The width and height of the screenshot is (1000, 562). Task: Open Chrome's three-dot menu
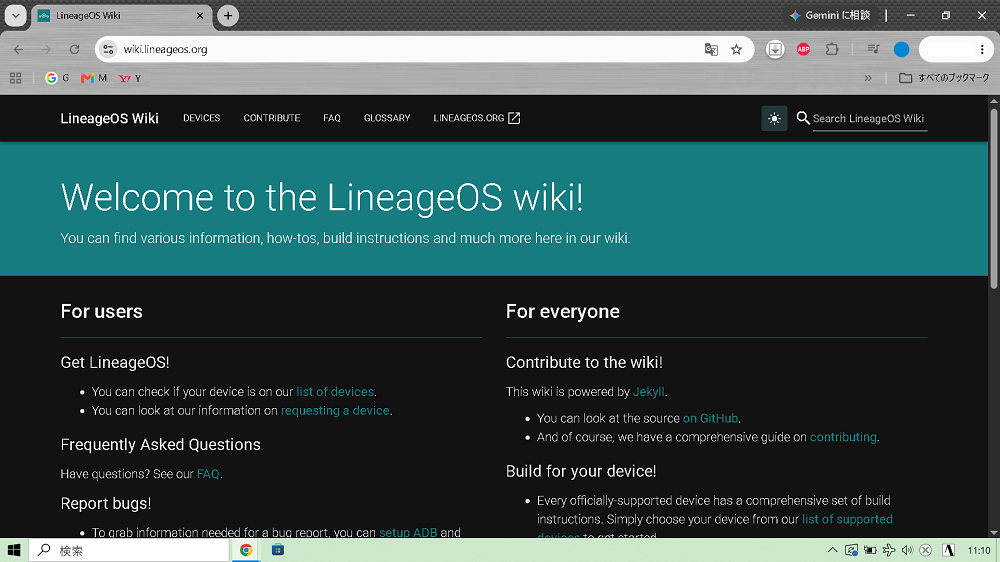982,49
